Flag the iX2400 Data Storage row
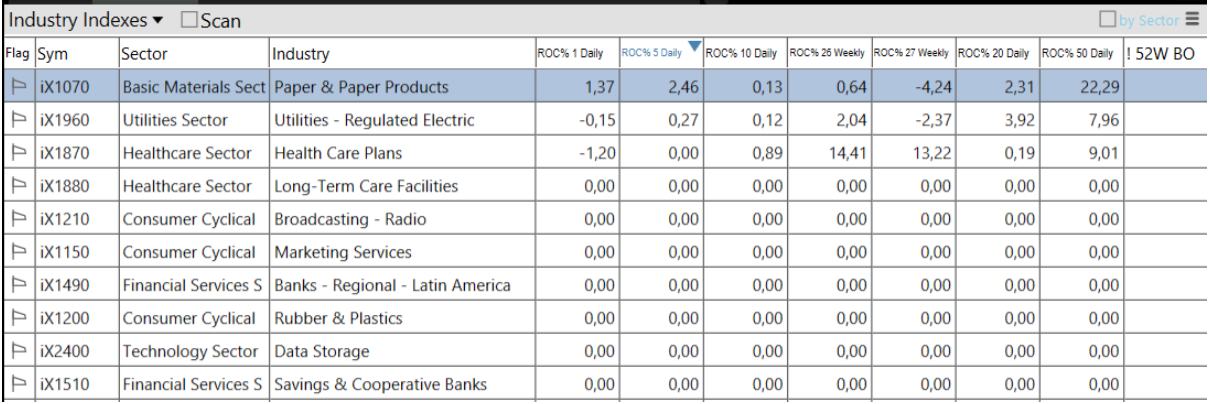Viewport: 1210px width, 404px height. pyautogui.click(x=18, y=352)
